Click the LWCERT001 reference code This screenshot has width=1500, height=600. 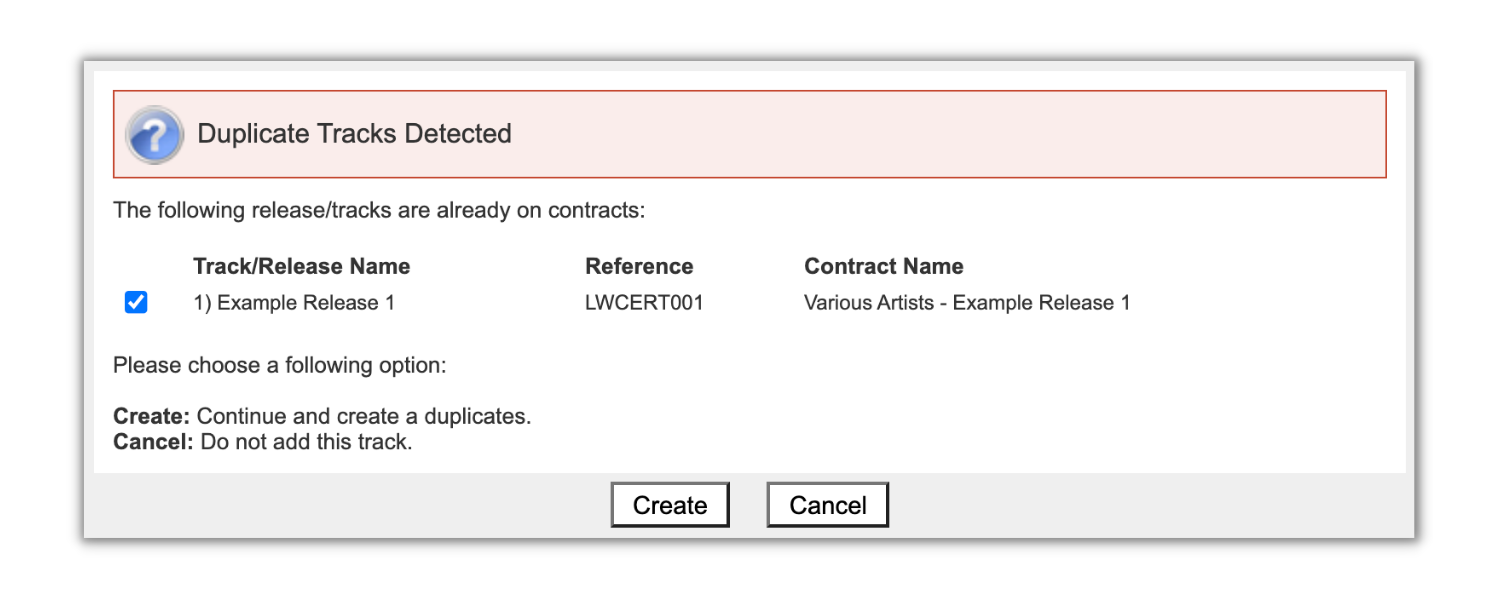(x=644, y=303)
